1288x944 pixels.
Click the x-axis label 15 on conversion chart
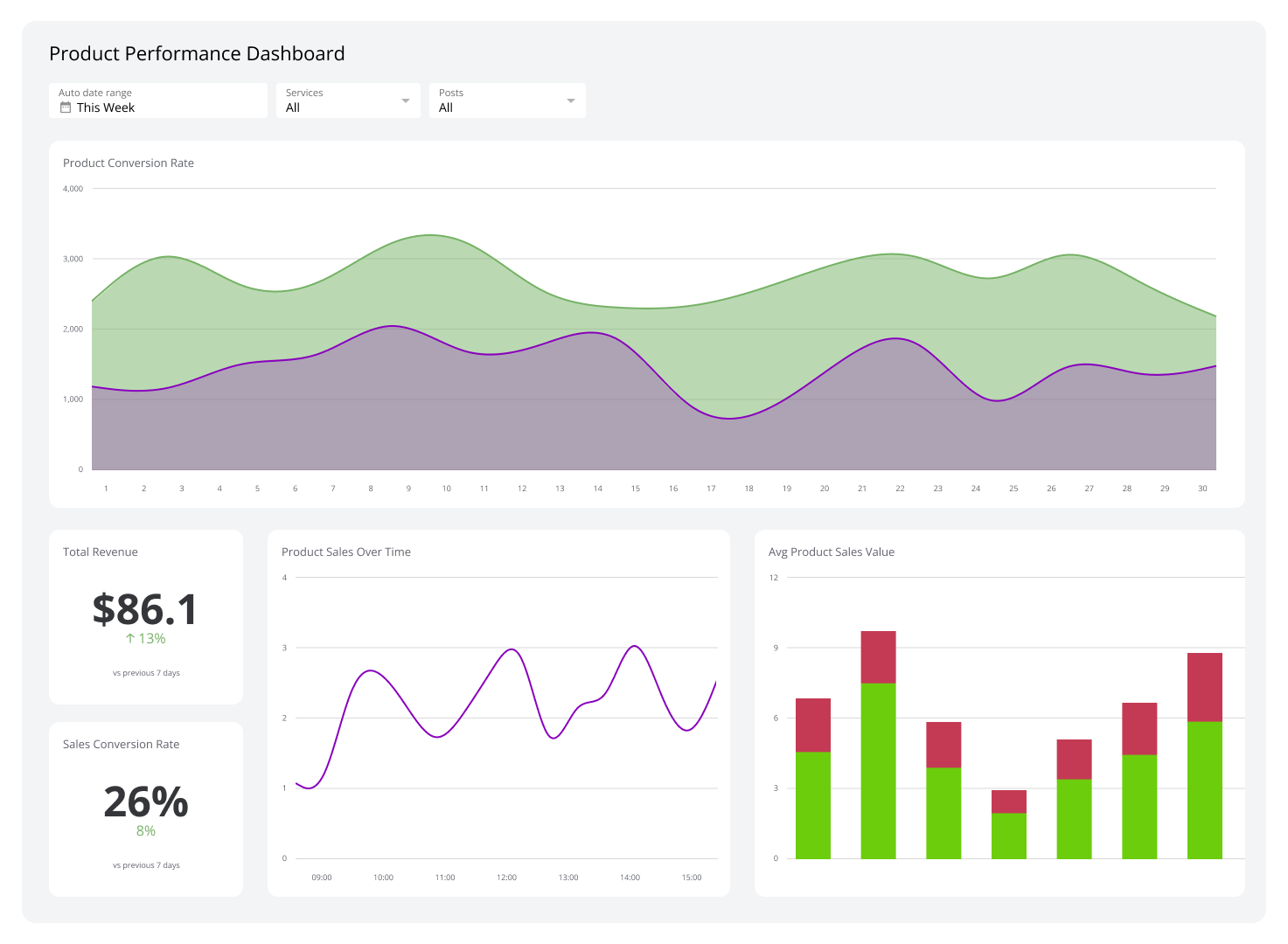coord(635,488)
